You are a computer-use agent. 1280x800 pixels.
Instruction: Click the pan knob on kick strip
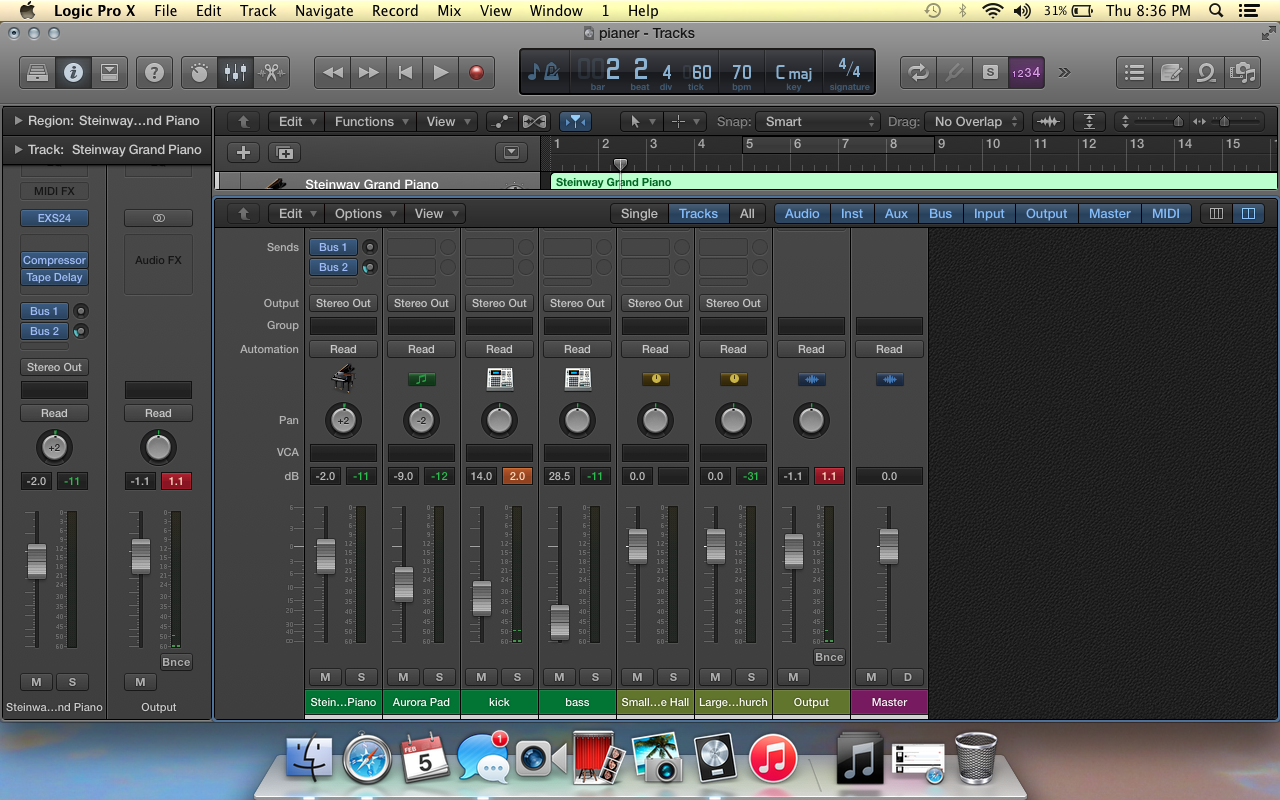499,421
